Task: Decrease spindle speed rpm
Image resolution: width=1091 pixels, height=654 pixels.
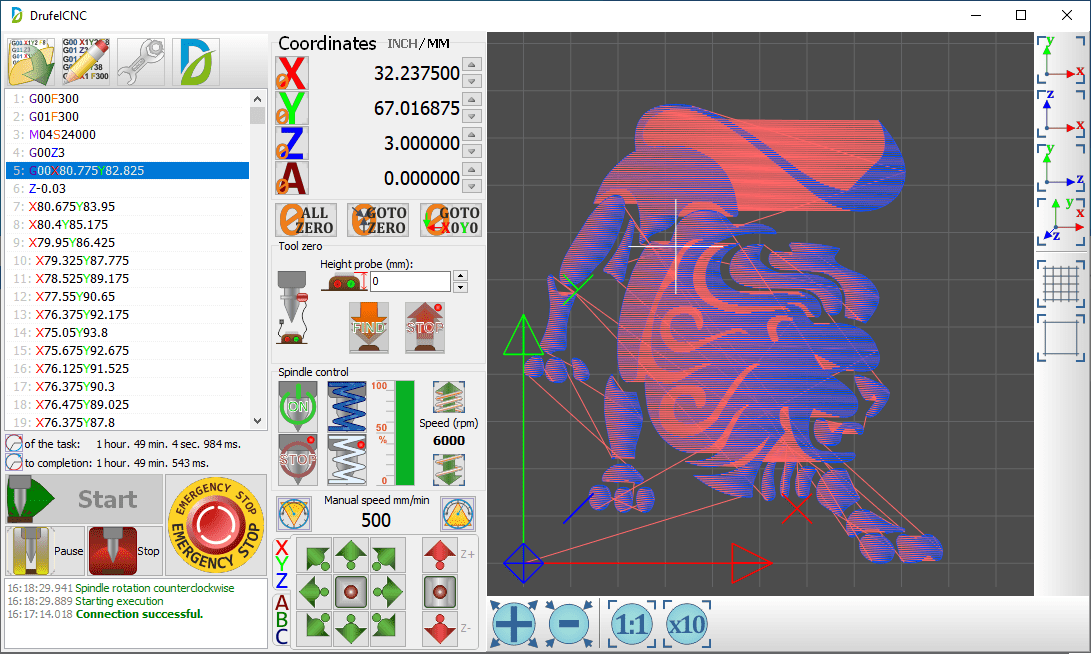Action: [449, 469]
